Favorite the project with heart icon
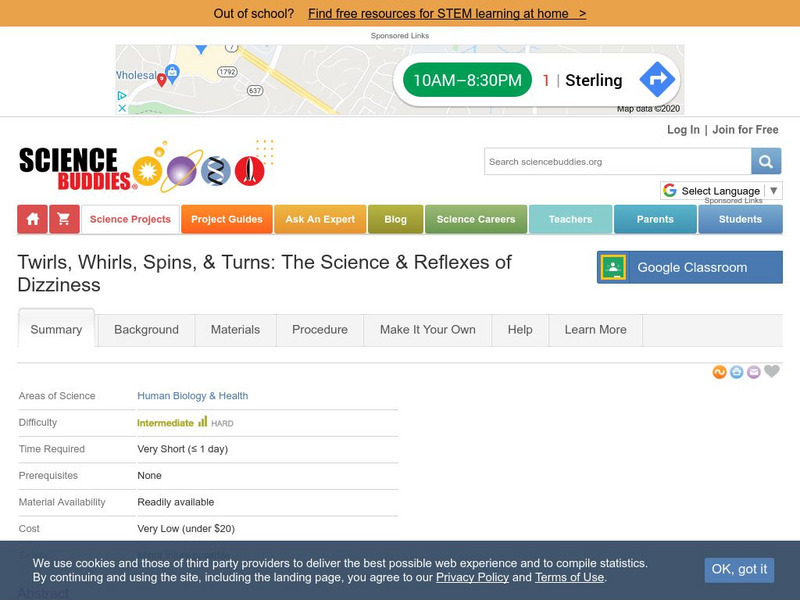 [772, 371]
